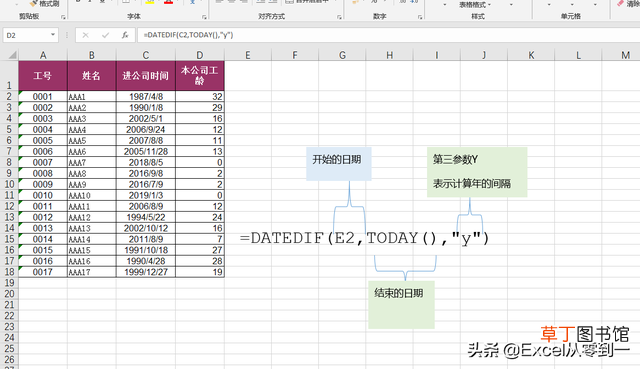
Task: Click the 本公司工龄 header cell
Action: click(200, 76)
